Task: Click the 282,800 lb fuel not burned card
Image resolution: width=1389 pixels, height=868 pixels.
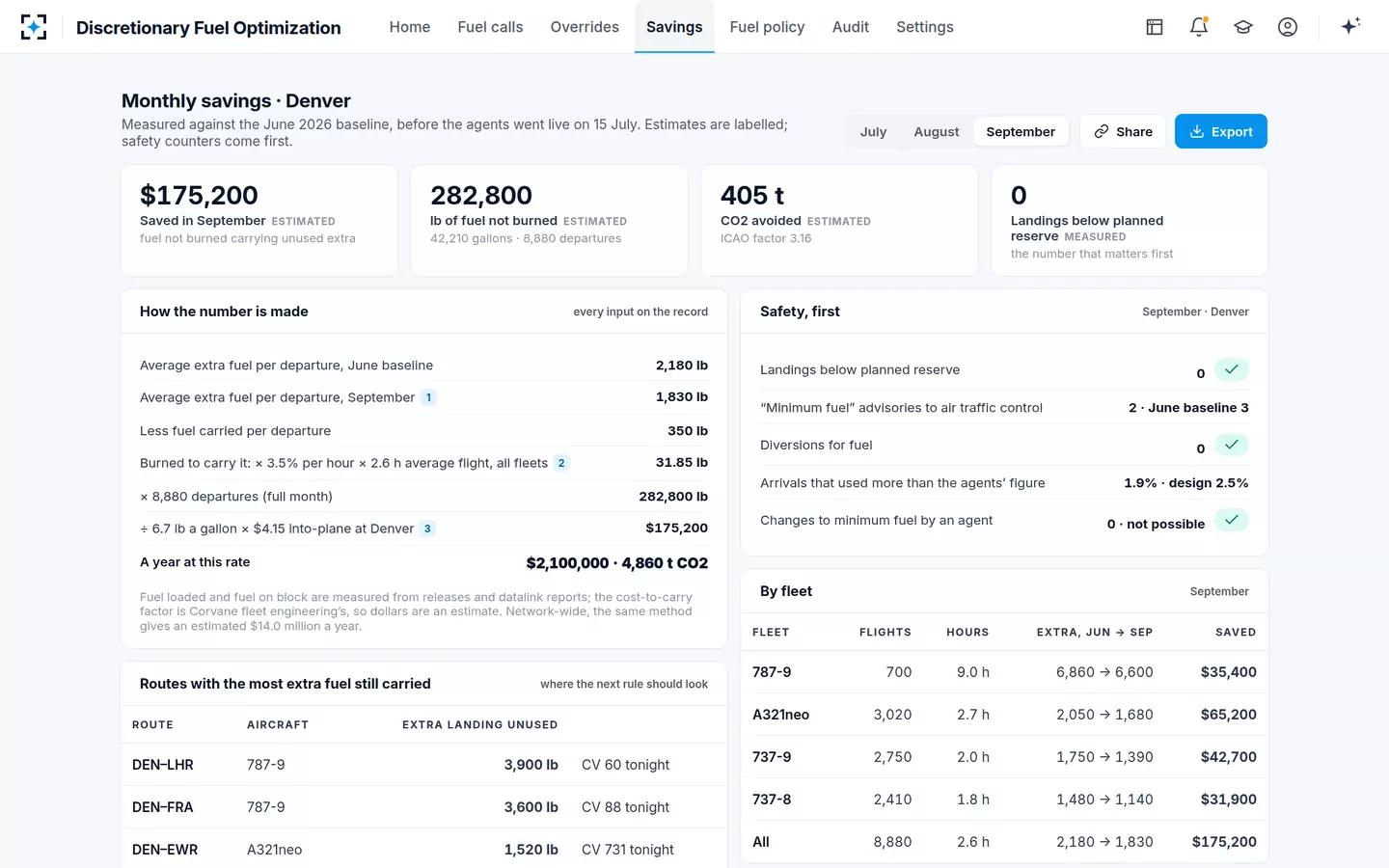Action: coord(549,220)
